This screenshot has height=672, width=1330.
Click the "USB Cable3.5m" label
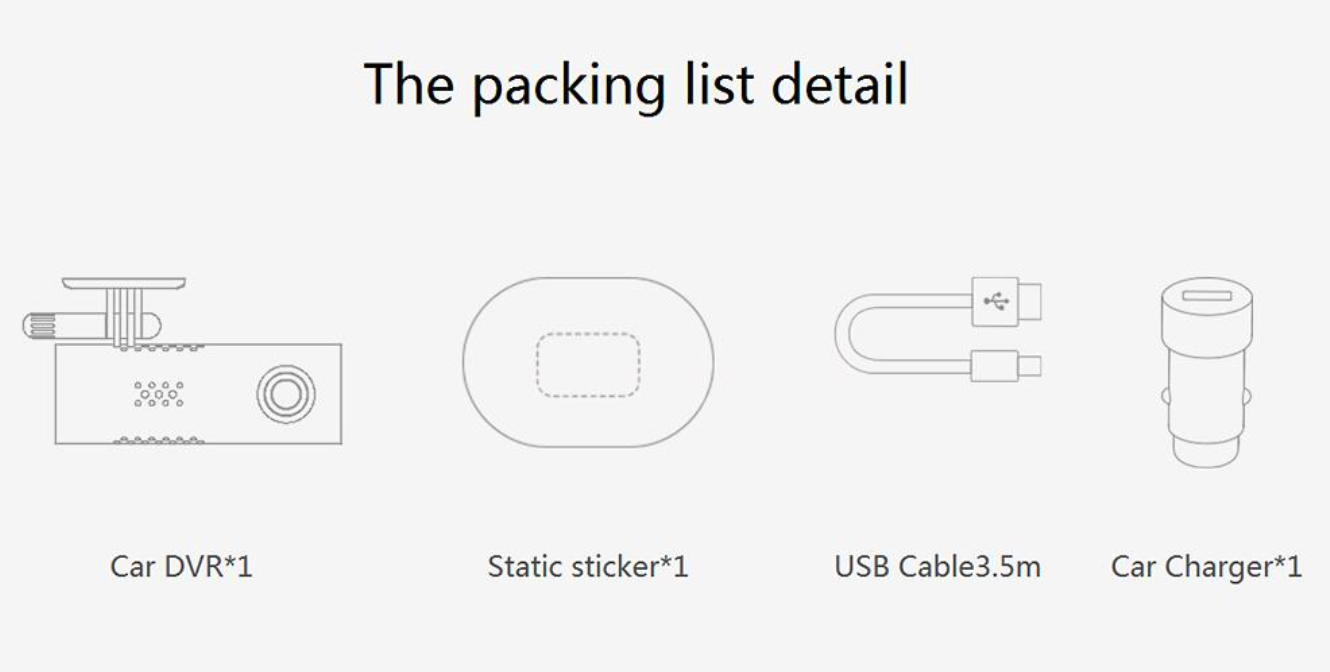pos(937,567)
